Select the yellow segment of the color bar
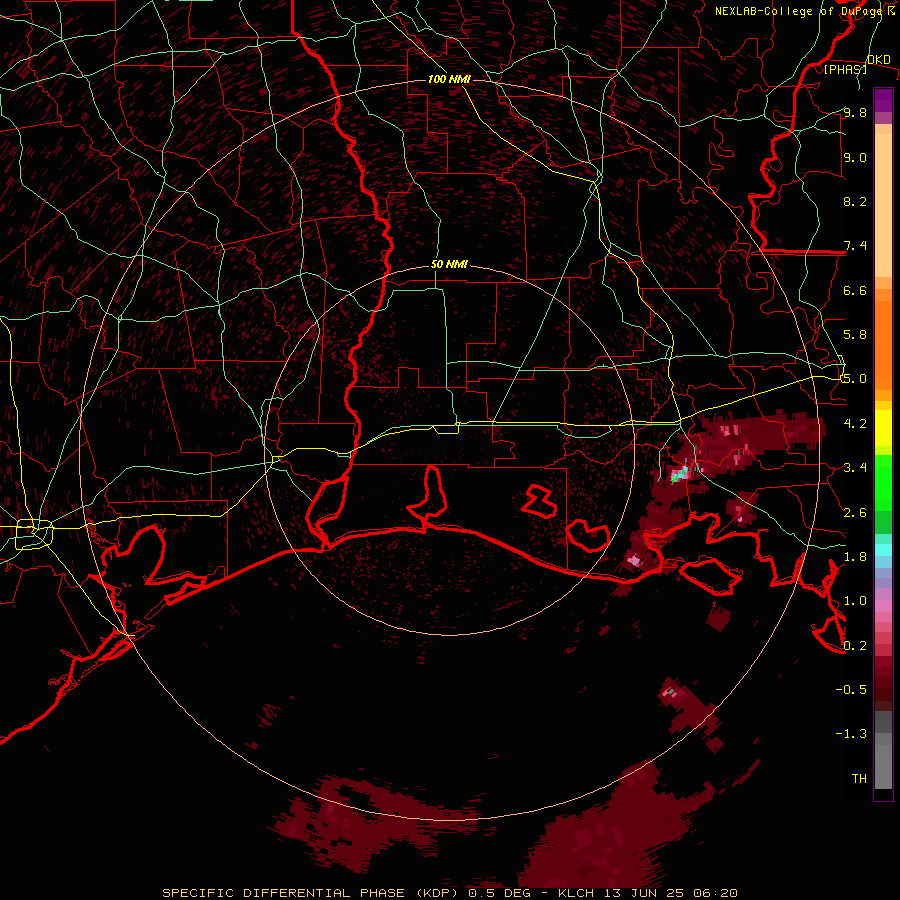900x900 pixels. (x=883, y=428)
